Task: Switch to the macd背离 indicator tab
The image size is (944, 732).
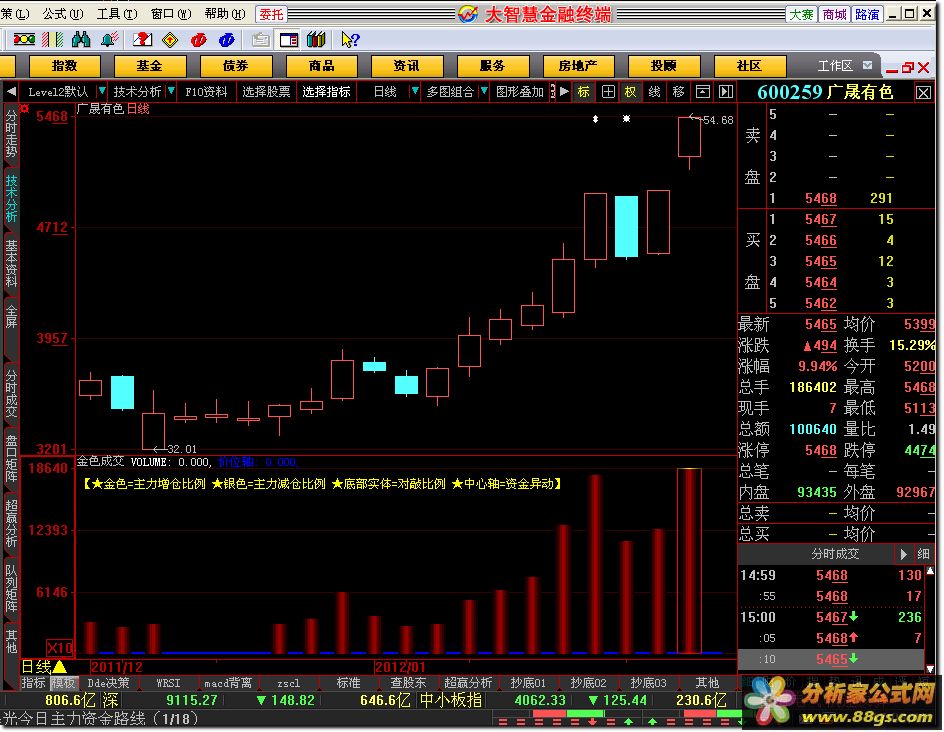Action: (228, 683)
